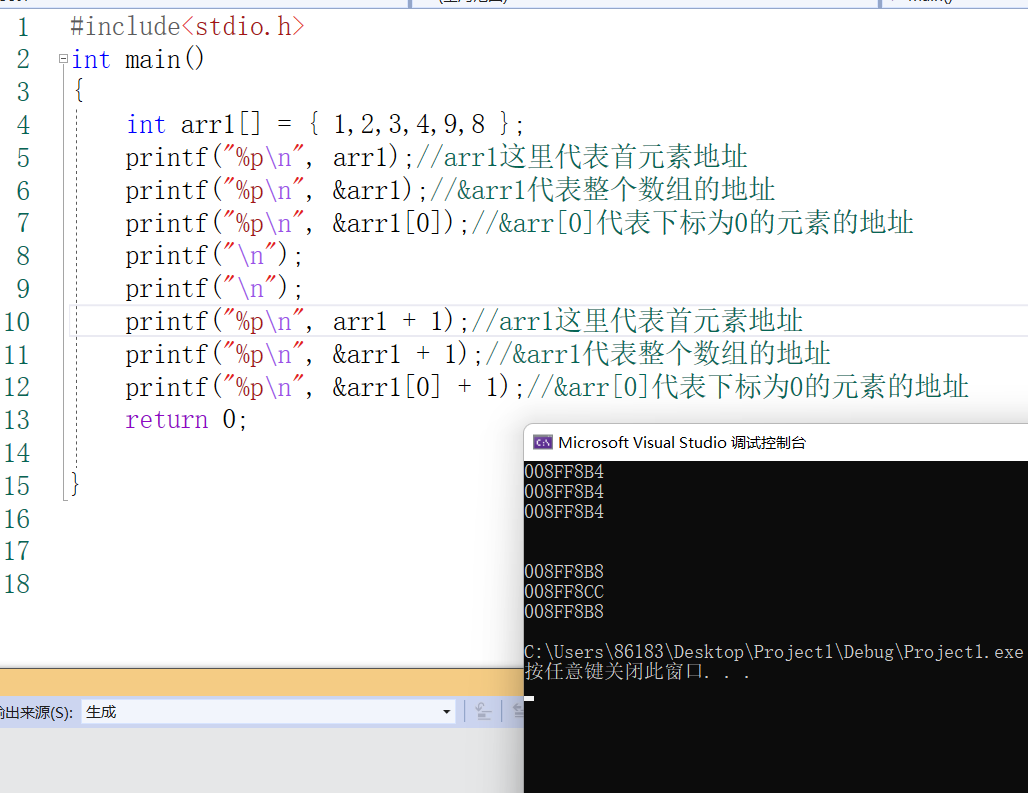The height and width of the screenshot is (793, 1028).
Task: Click the &arr1[0] + 1 printf on line 12
Action: (x=325, y=387)
